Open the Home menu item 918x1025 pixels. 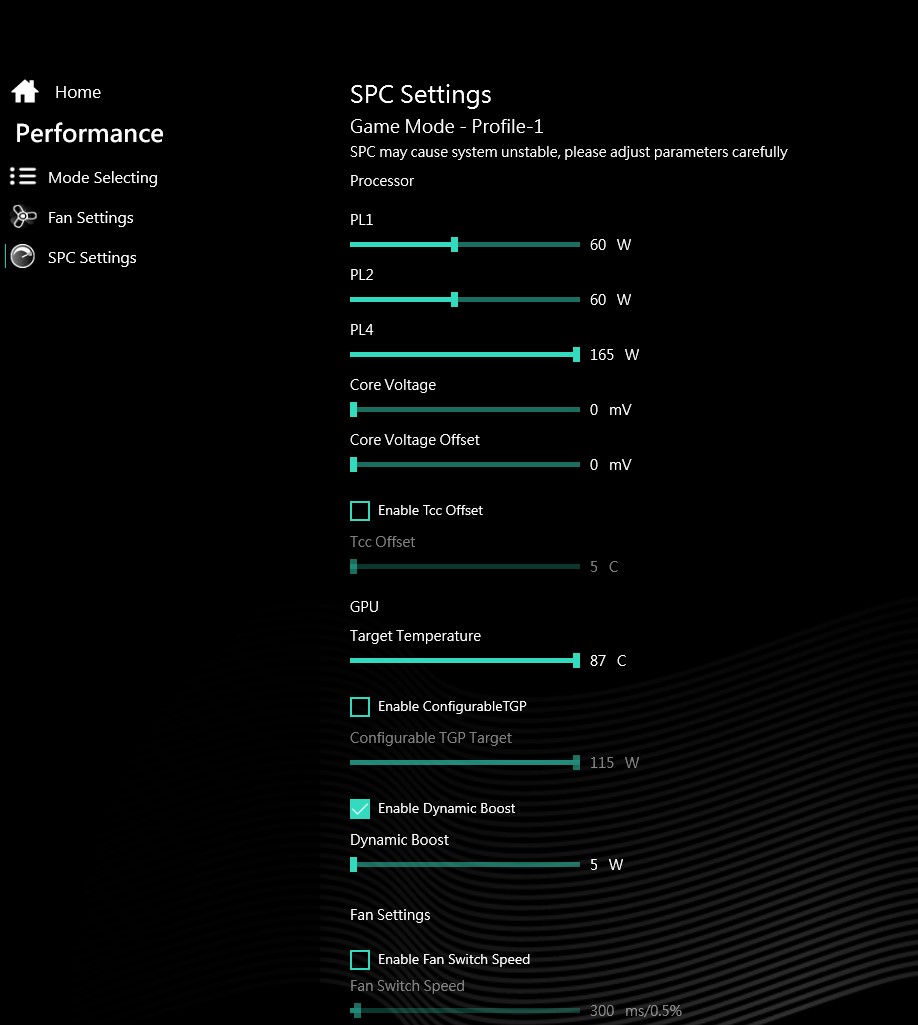point(78,92)
